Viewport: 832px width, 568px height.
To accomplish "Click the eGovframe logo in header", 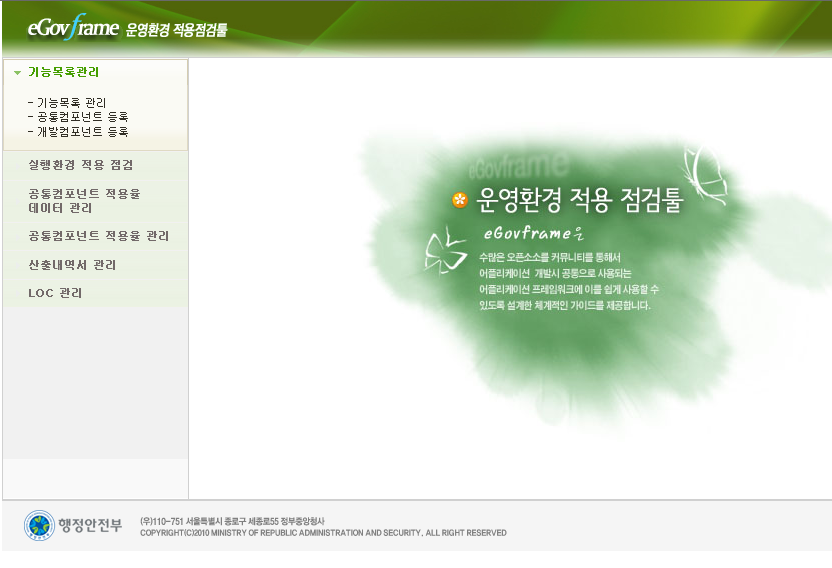I will 72,28.
